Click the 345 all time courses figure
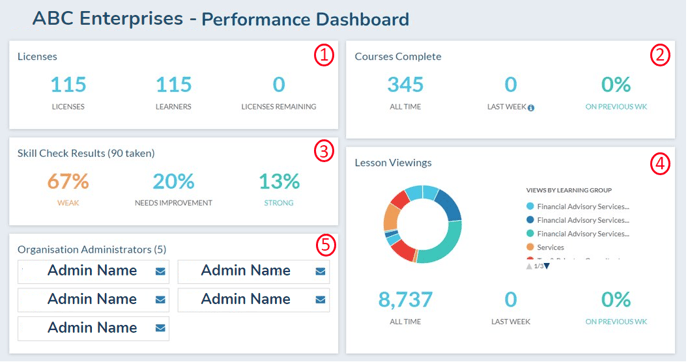The height and width of the screenshot is (362, 688). 405,85
